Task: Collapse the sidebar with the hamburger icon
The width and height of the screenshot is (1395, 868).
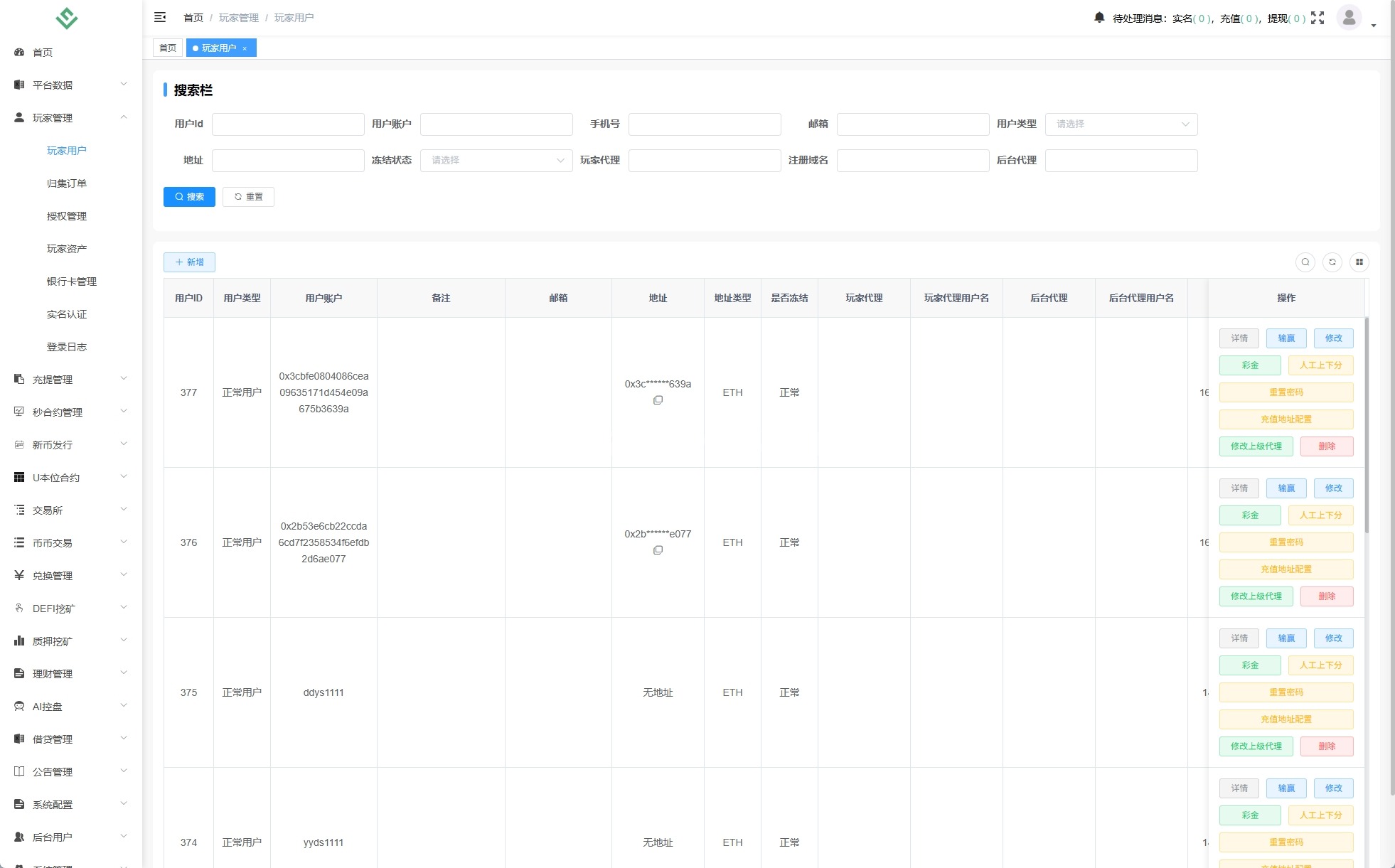Action: (160, 16)
